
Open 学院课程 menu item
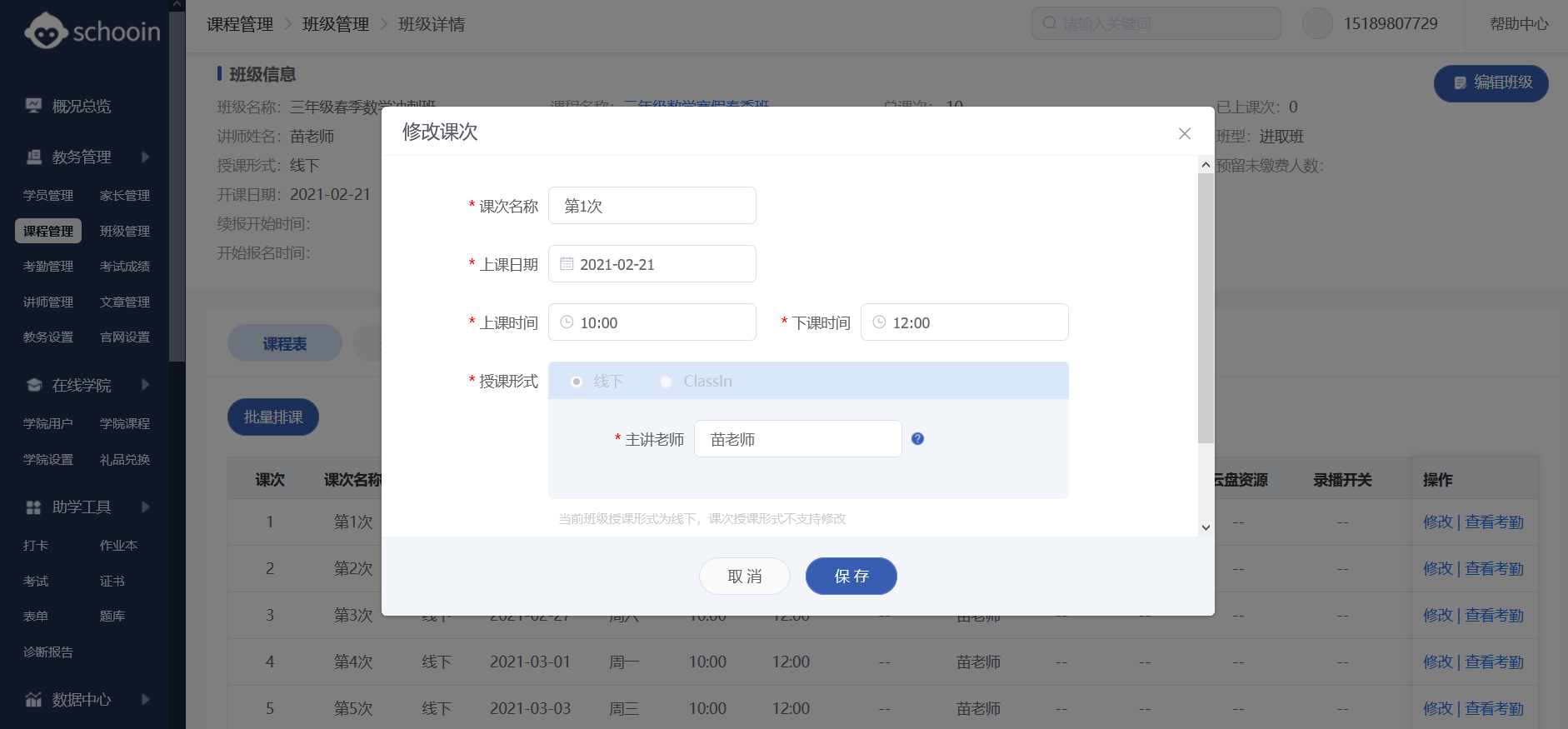[x=125, y=423]
